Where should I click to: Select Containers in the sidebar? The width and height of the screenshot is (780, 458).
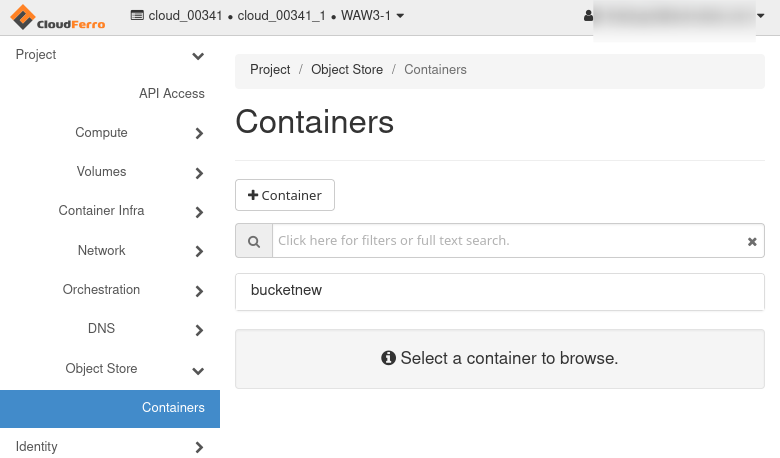click(x=173, y=408)
